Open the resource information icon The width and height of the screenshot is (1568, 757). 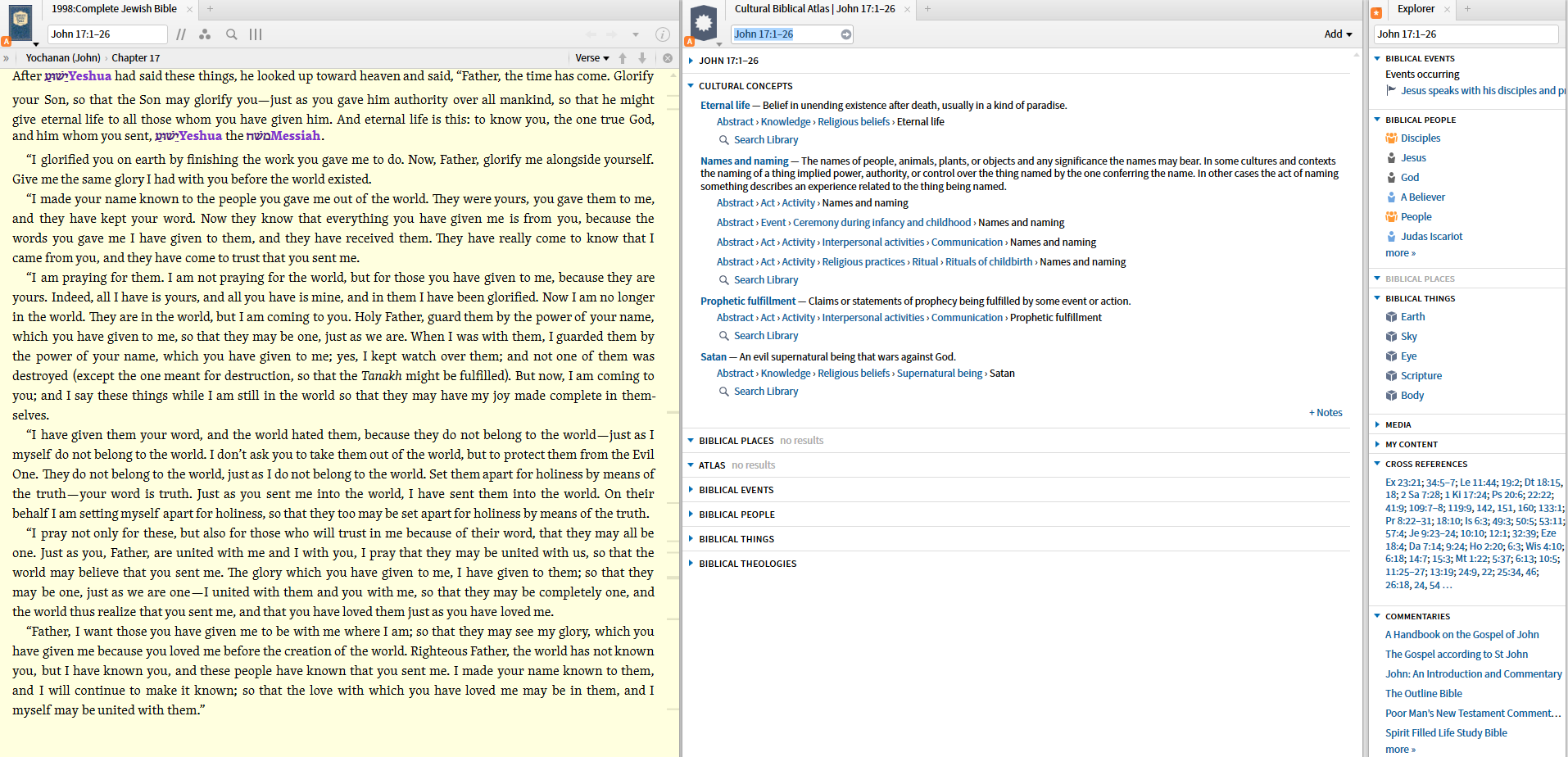point(663,34)
